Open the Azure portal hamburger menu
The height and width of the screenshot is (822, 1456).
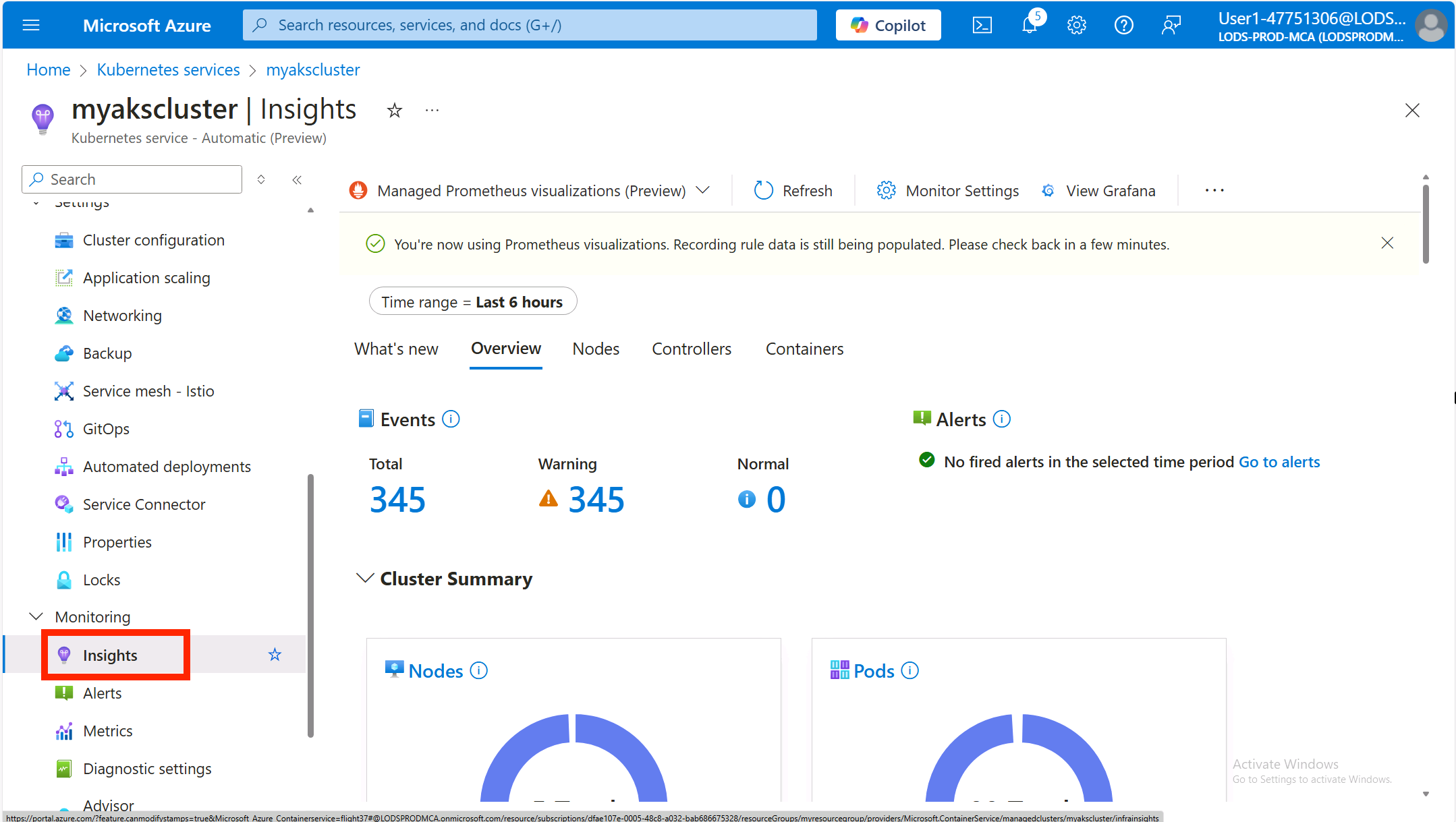click(x=31, y=25)
